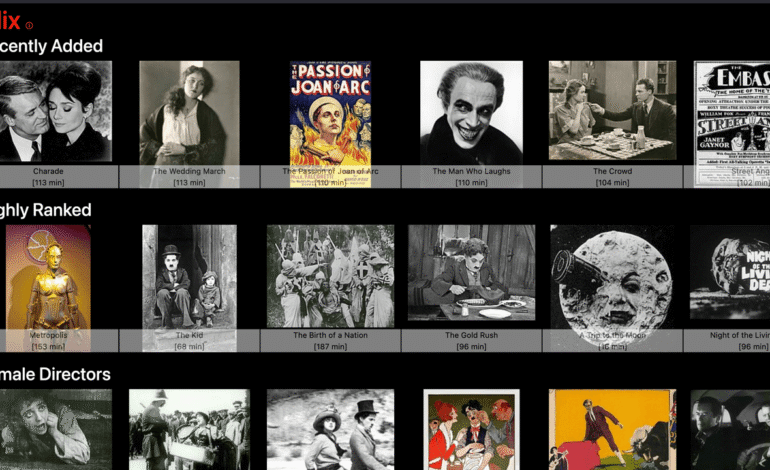Open The Kid doorway photo thumbnail
This screenshot has width=770, height=470.
[x=189, y=288]
